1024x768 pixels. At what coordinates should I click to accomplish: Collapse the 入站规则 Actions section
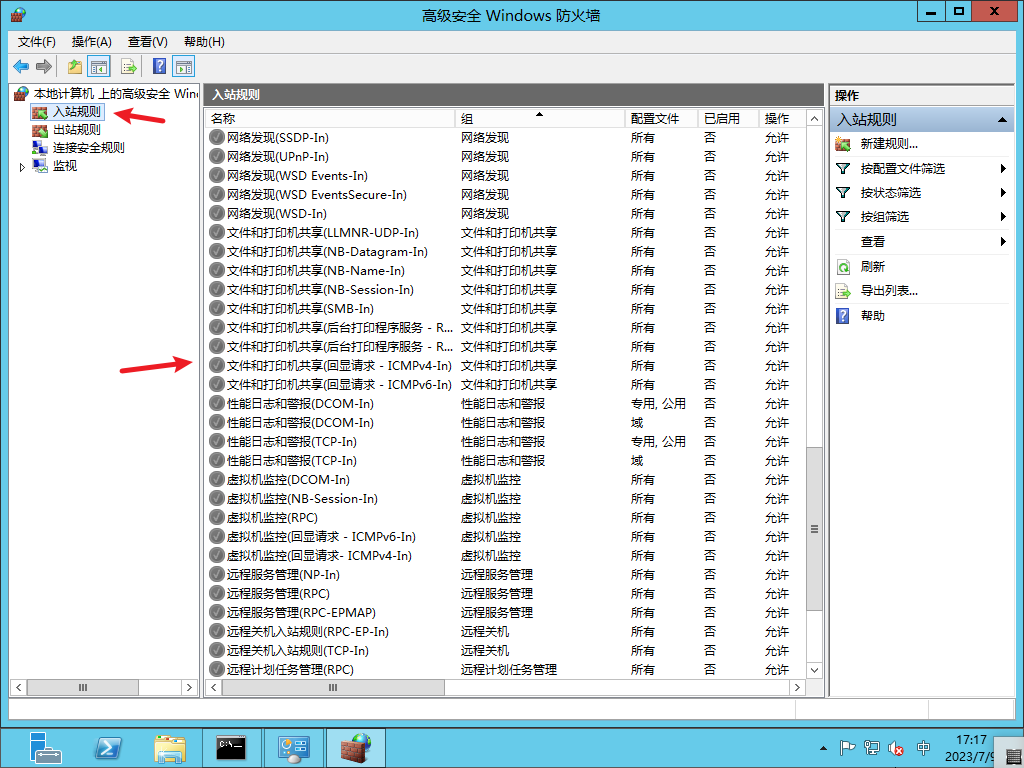(1003, 119)
